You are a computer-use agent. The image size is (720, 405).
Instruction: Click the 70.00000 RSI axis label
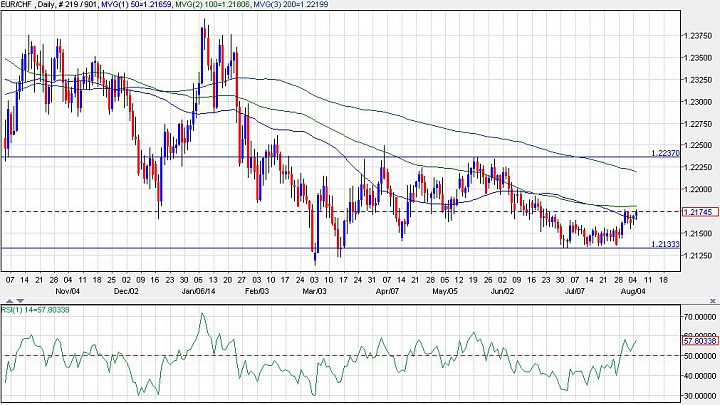click(700, 317)
